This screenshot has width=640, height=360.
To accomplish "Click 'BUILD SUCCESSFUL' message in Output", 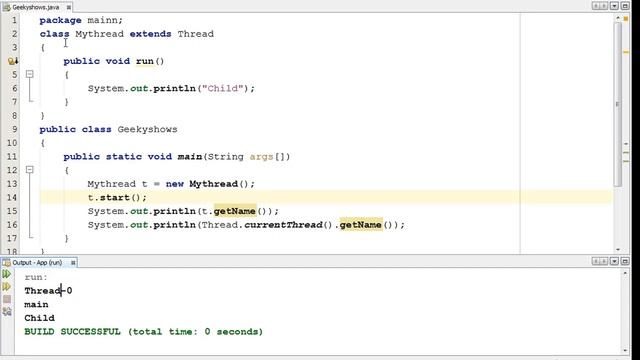I will [x=72, y=331].
